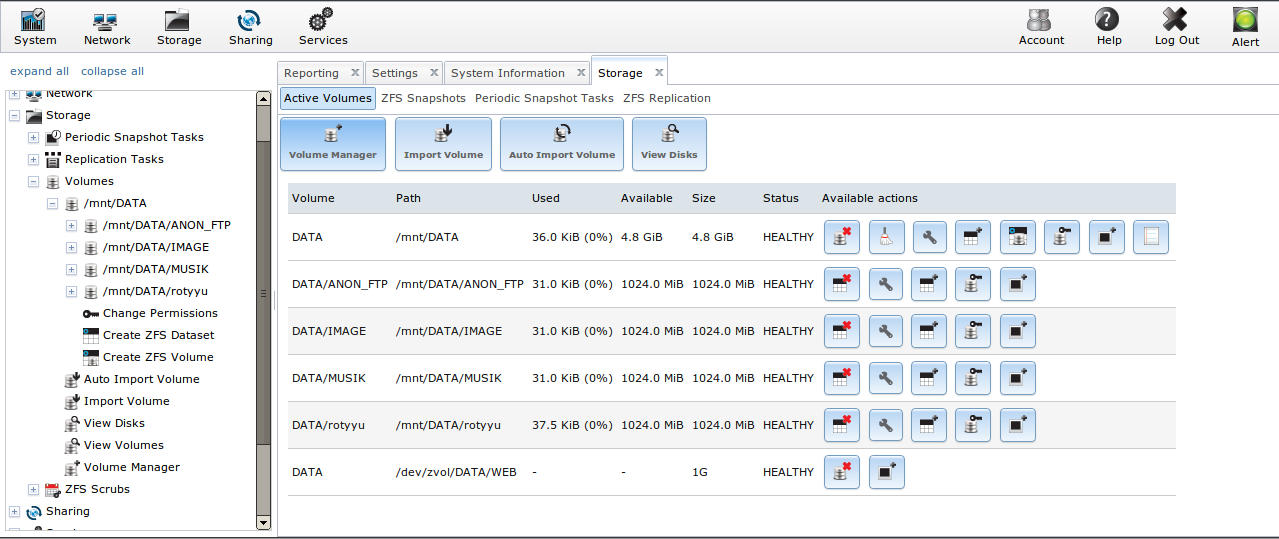Image resolution: width=1279 pixels, height=539 pixels.
Task: Open the ZFS Replication sub-tab
Action: [667, 98]
